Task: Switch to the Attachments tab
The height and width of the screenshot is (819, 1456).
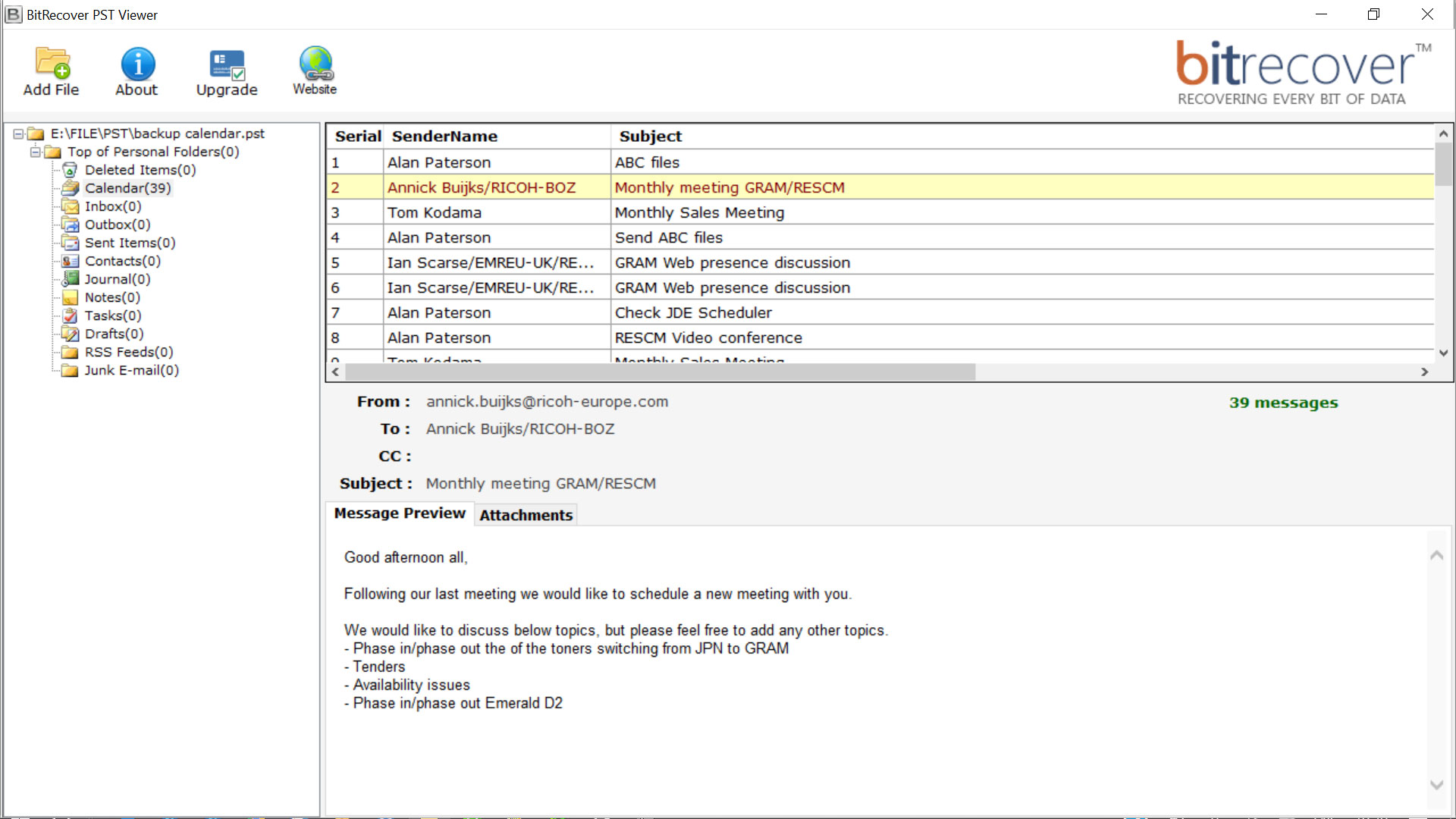Action: click(x=526, y=515)
